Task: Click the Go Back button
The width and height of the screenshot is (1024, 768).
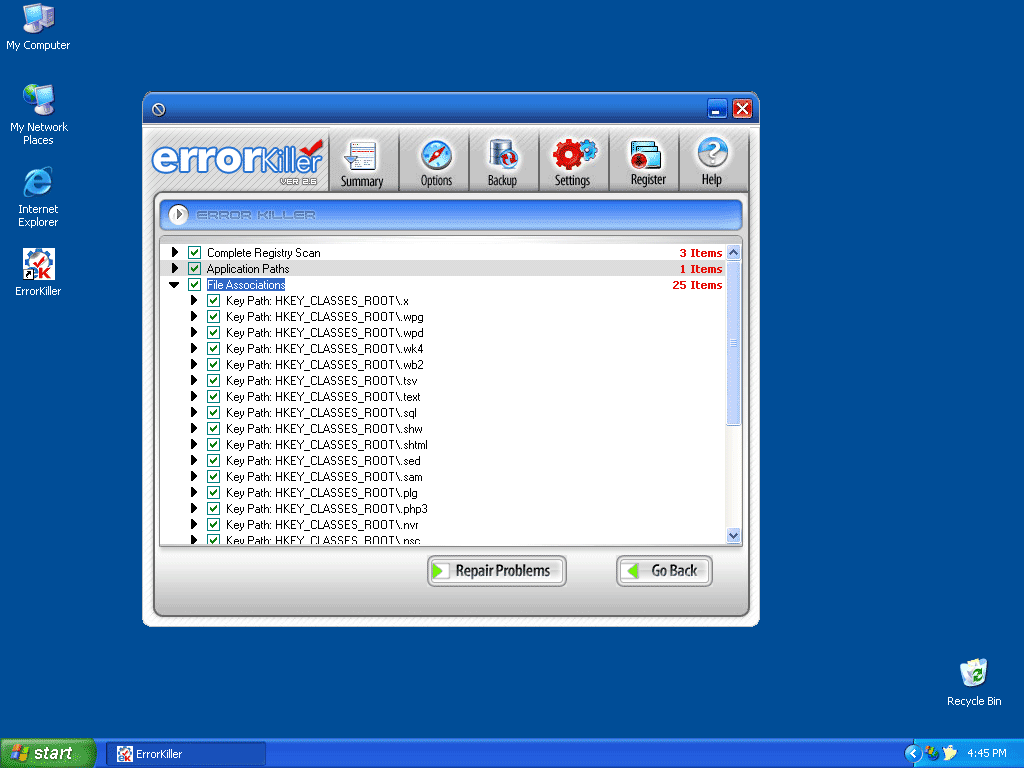Action: [x=664, y=571]
